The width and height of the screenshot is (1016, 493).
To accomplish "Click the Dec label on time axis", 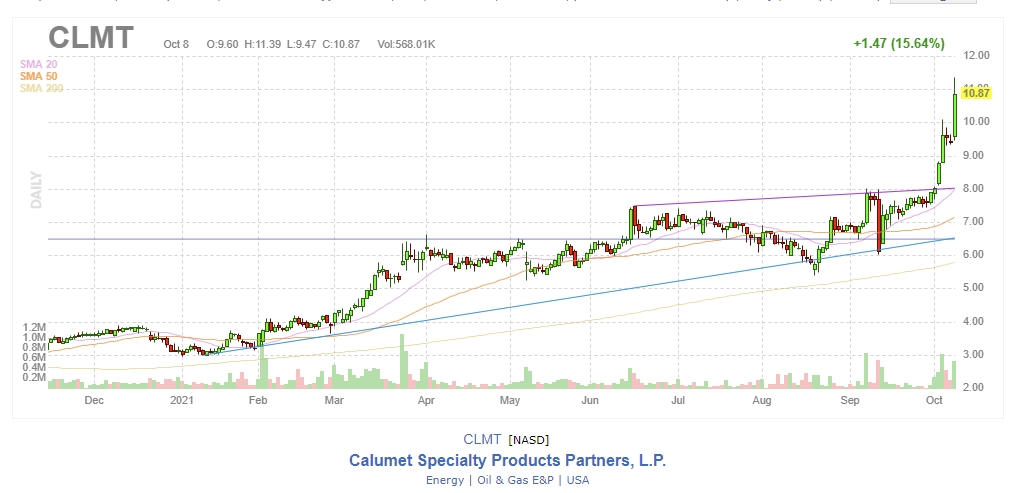I will [95, 401].
